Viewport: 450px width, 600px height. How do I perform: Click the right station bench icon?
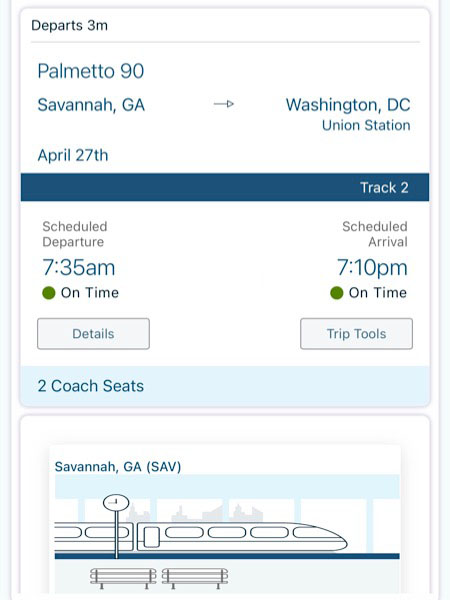(x=195, y=578)
